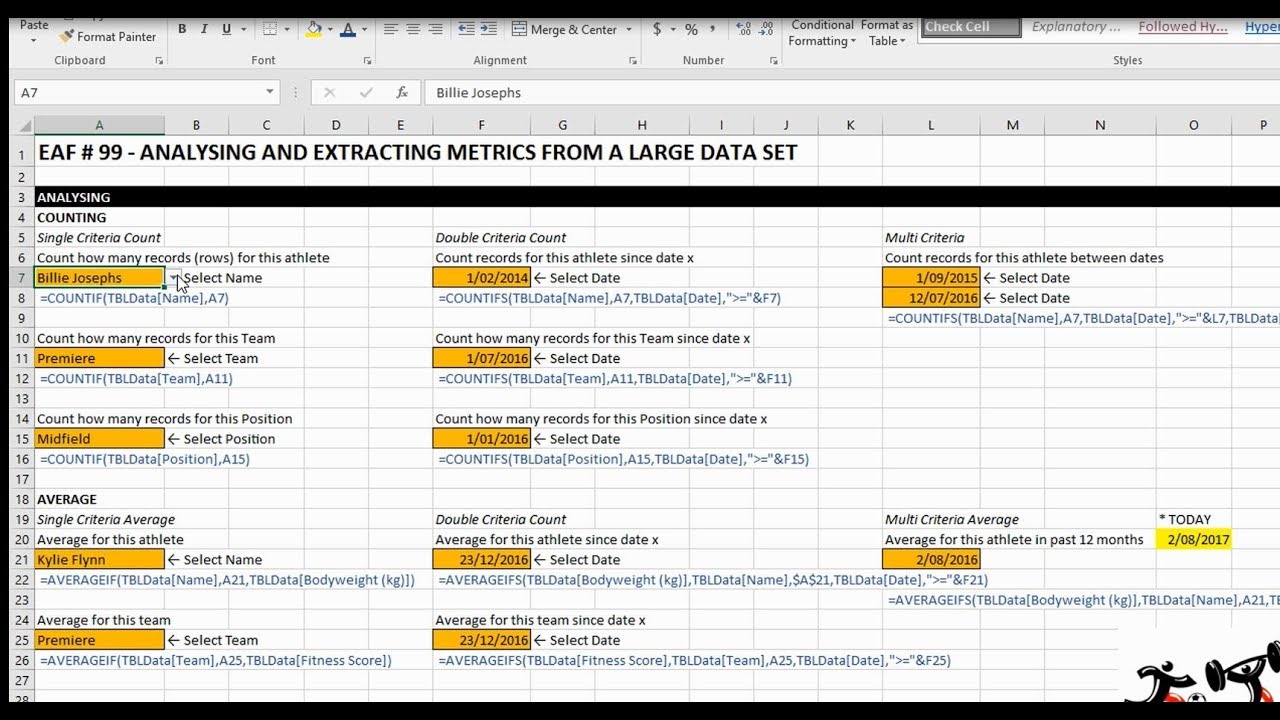Apply the Explanatory cell style
This screenshot has width=1280, height=720.
coord(1076,27)
